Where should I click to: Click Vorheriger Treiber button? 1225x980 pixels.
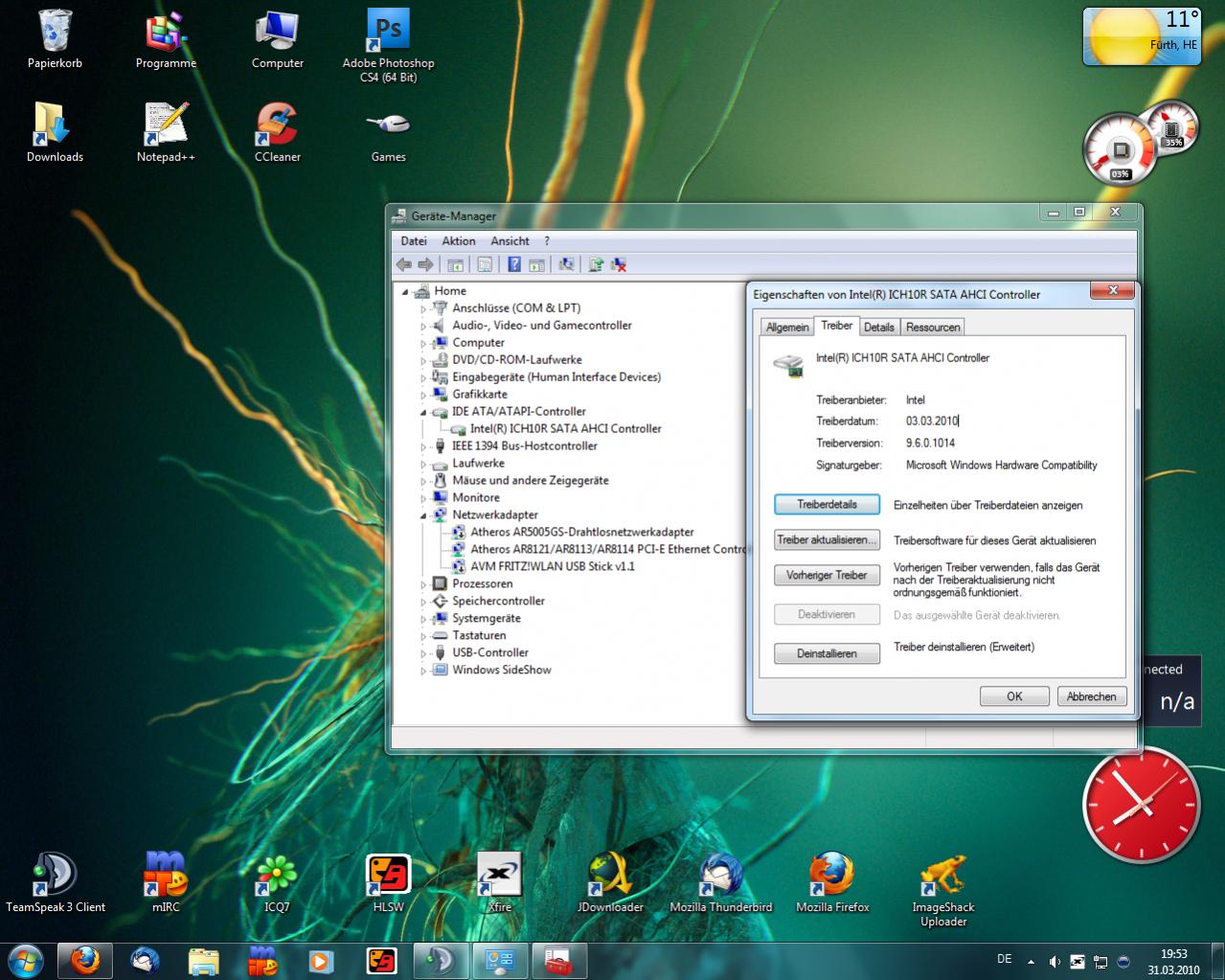coord(827,576)
